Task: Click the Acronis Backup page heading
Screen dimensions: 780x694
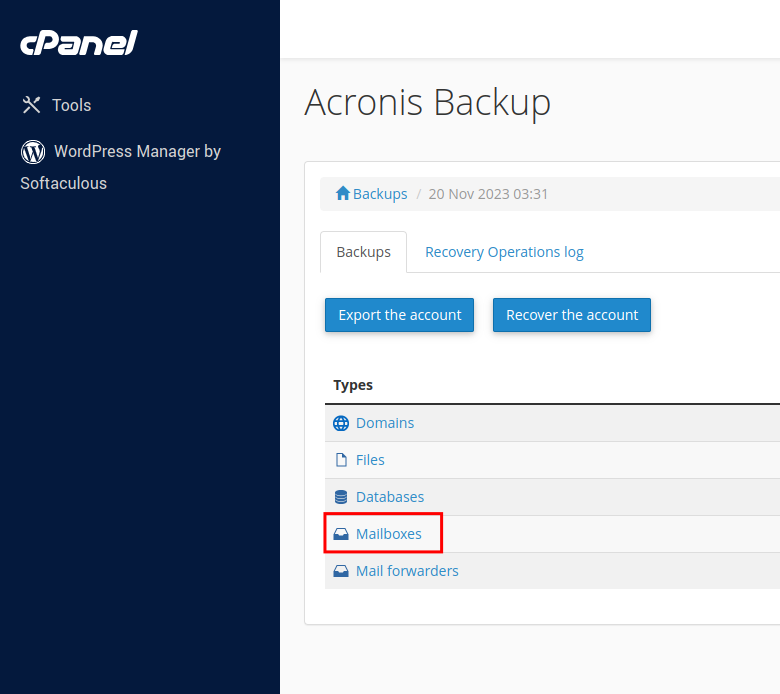Action: click(x=427, y=102)
